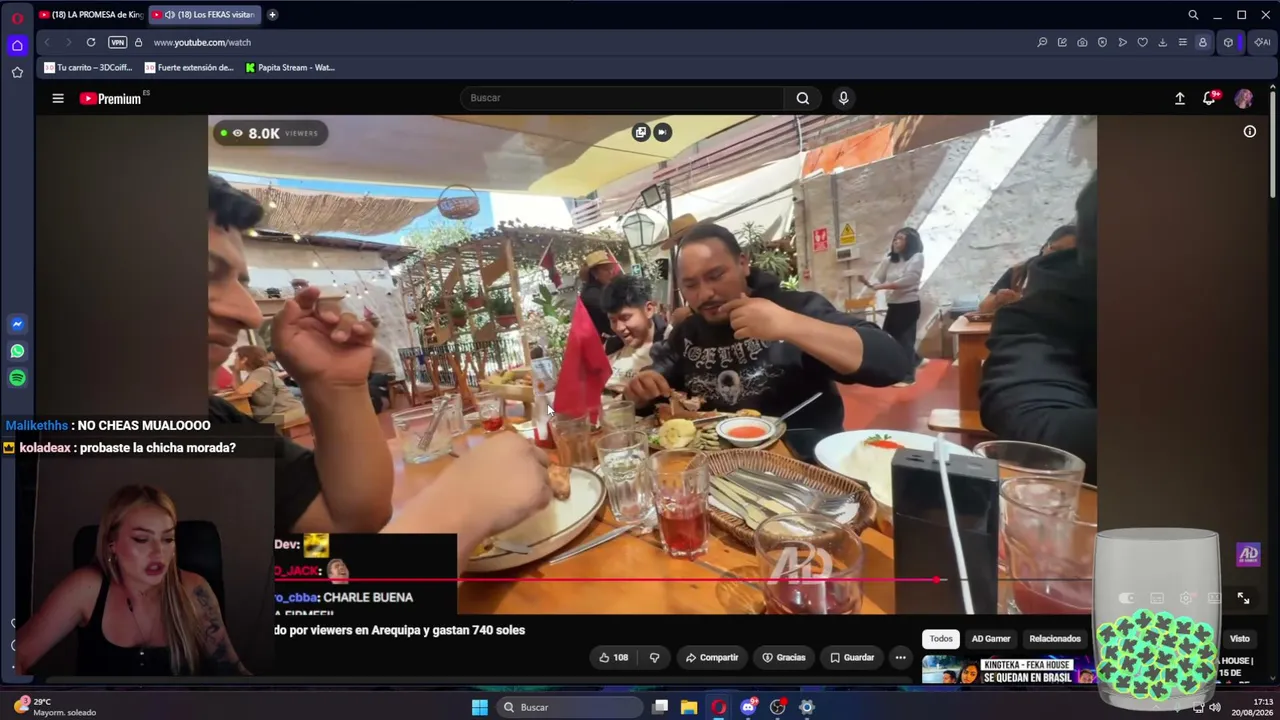Image resolution: width=1280 pixels, height=720 pixels.
Task: Click the YouTube upload arrow icon
Action: [1180, 98]
